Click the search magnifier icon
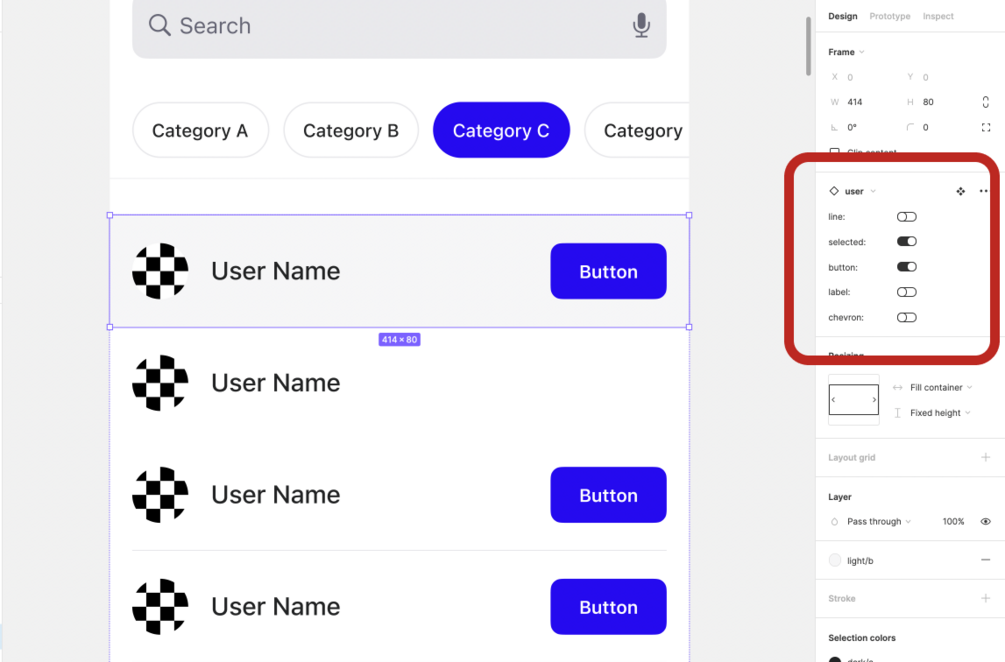The image size is (1005, 662). tap(160, 25)
